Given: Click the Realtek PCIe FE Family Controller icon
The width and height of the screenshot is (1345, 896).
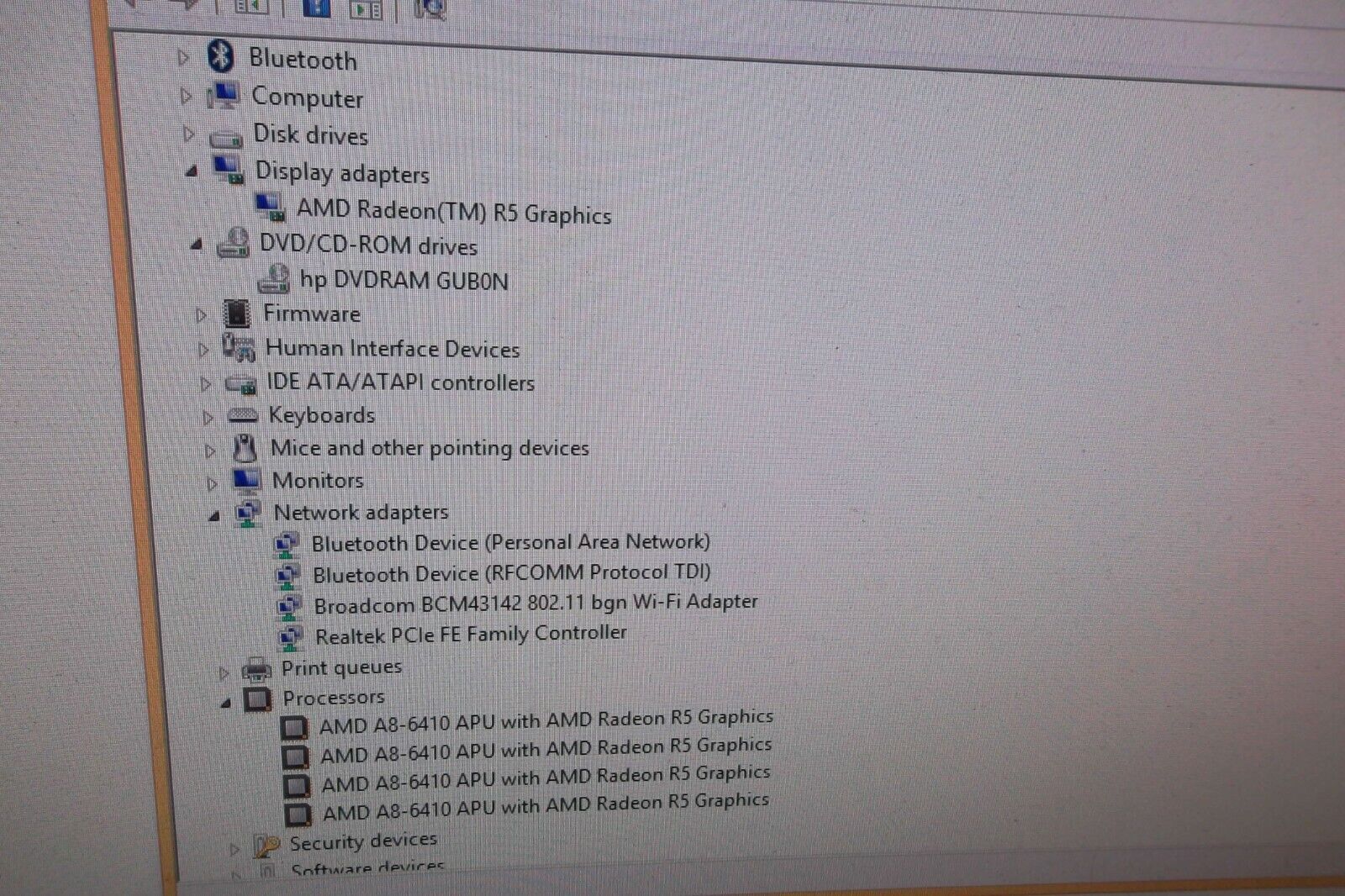Looking at the screenshot, I should 290,638.
